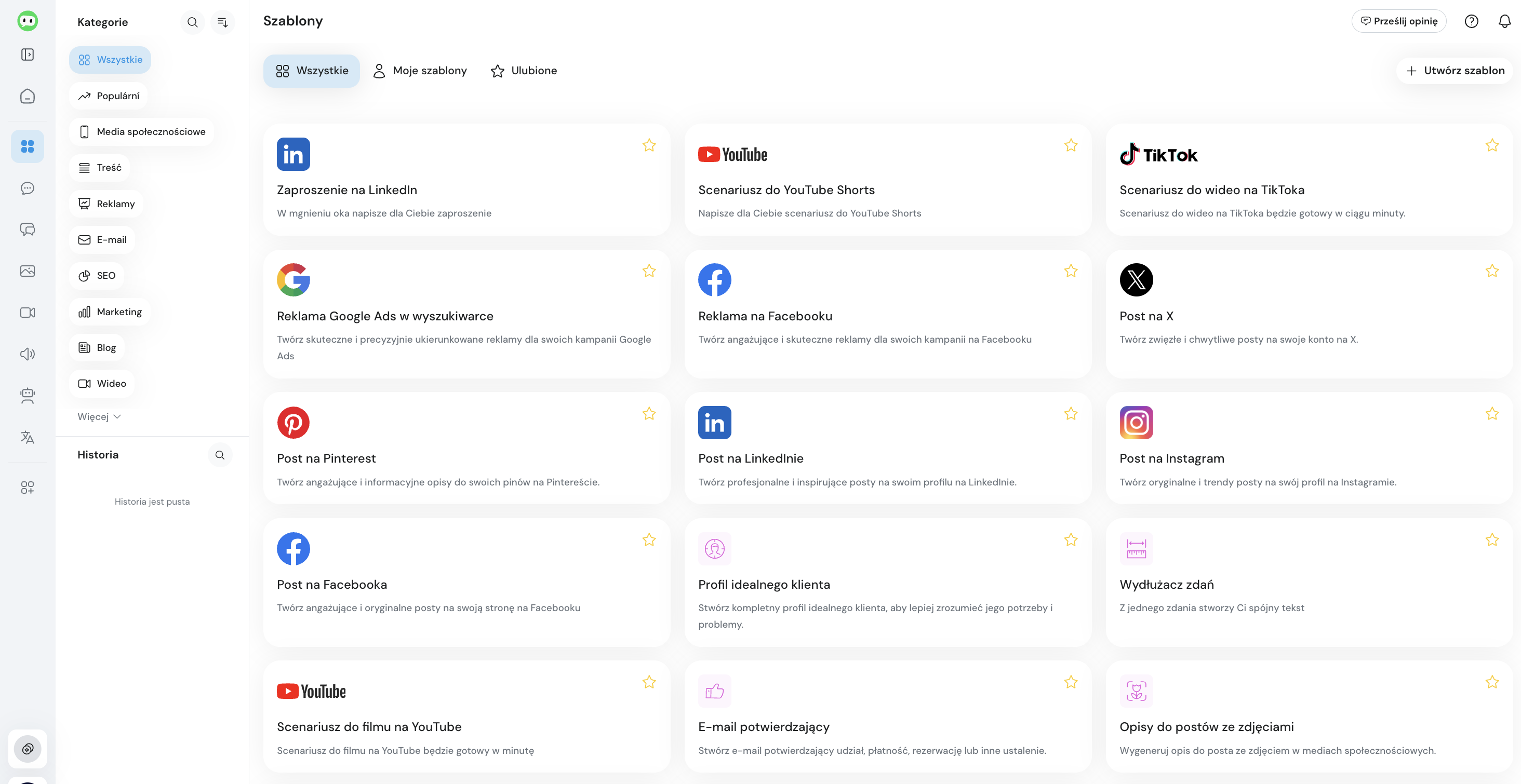1521x784 pixels.
Task: Open the robot assistant icon in left rail
Action: [27, 396]
